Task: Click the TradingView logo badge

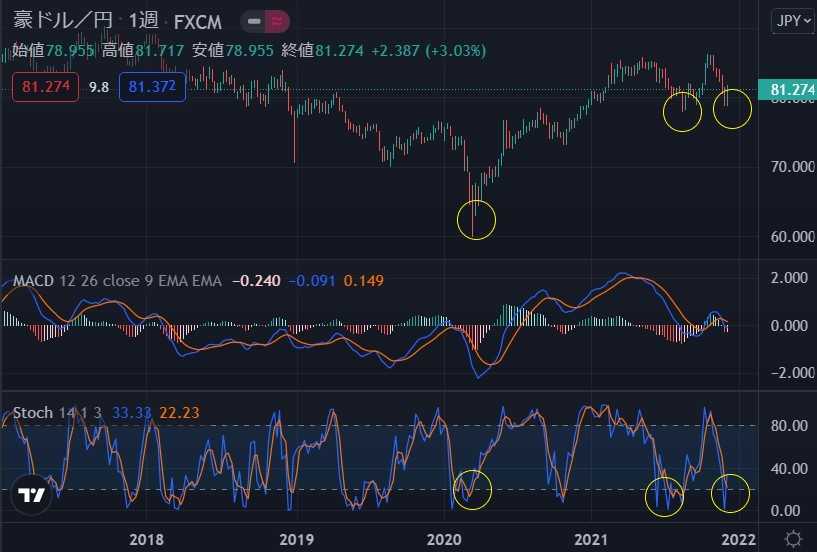Action: pos(31,494)
